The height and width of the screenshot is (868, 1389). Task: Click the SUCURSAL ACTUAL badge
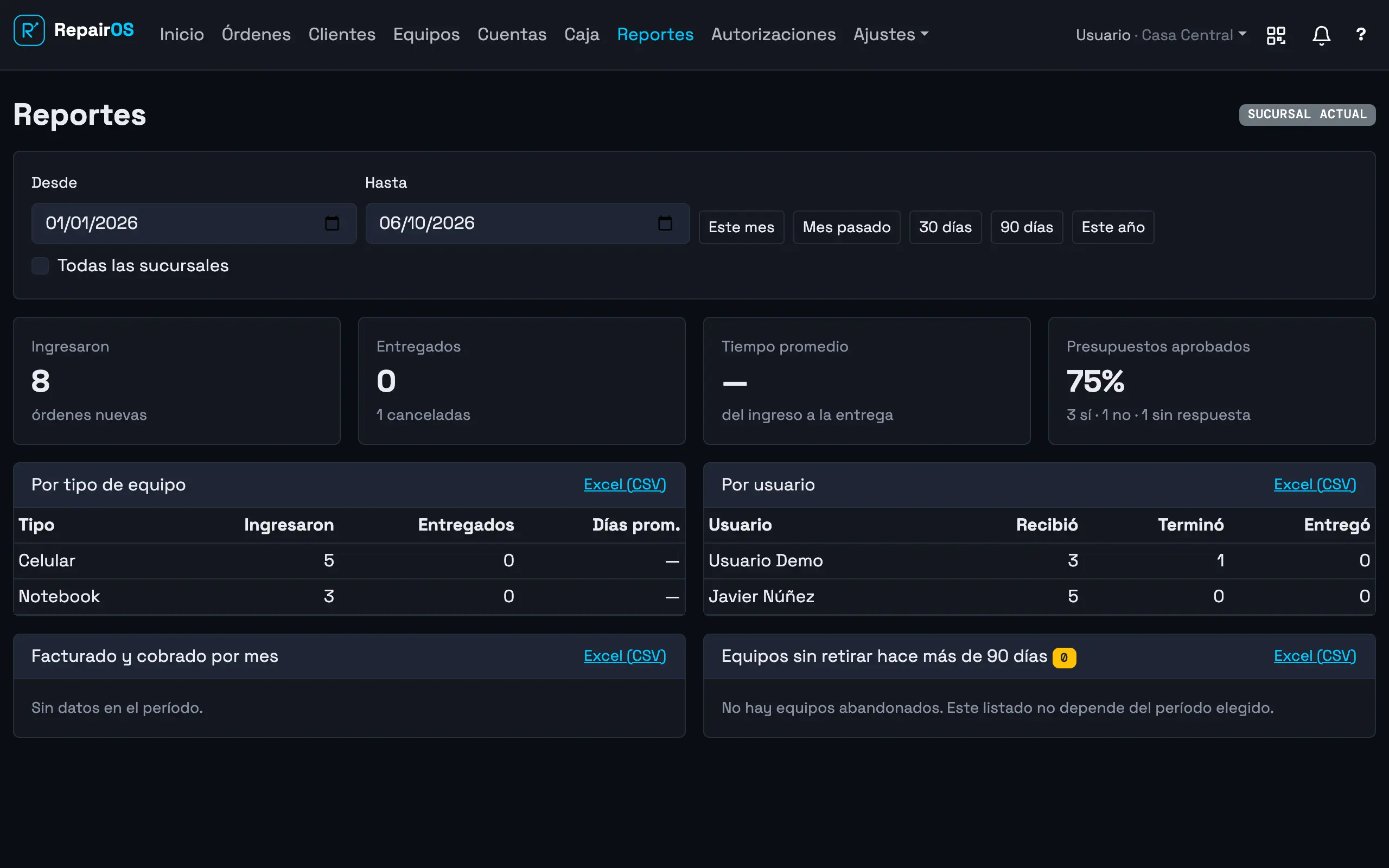point(1307,114)
